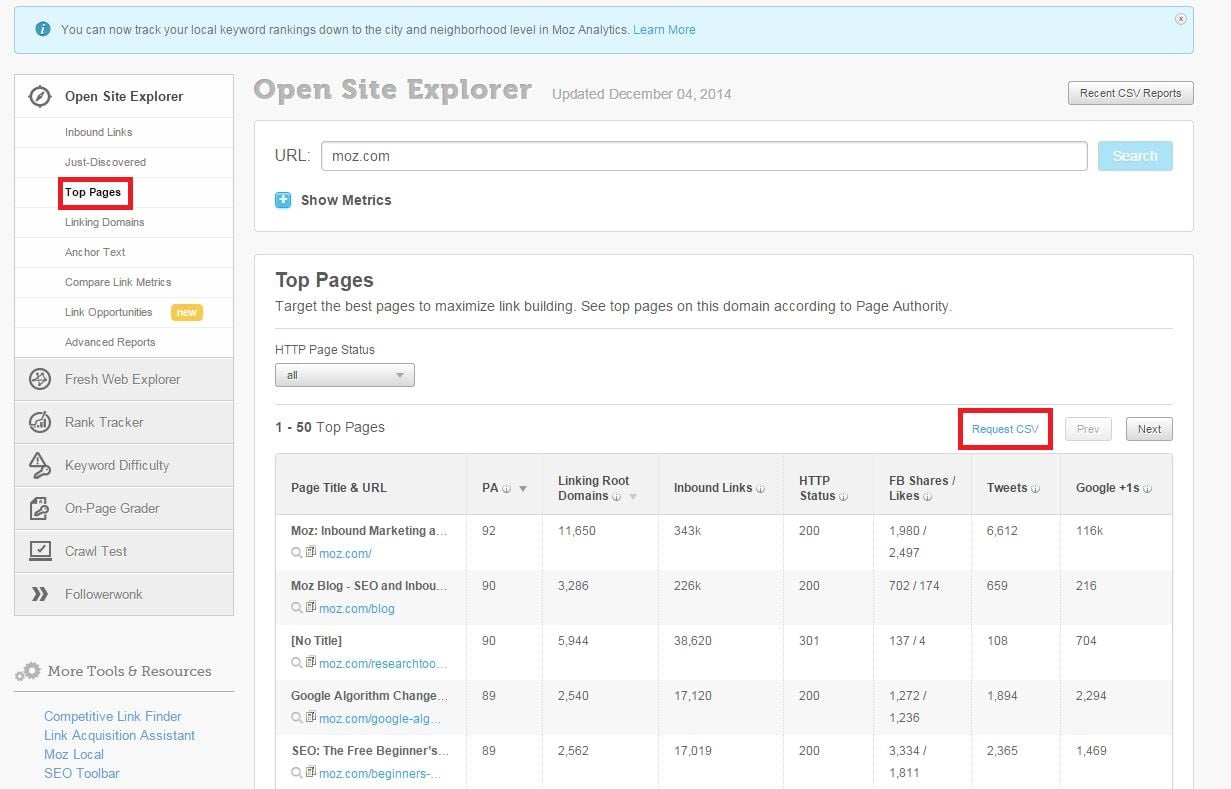Open the HTTP Page Status dropdown
1231x789 pixels.
click(344, 375)
